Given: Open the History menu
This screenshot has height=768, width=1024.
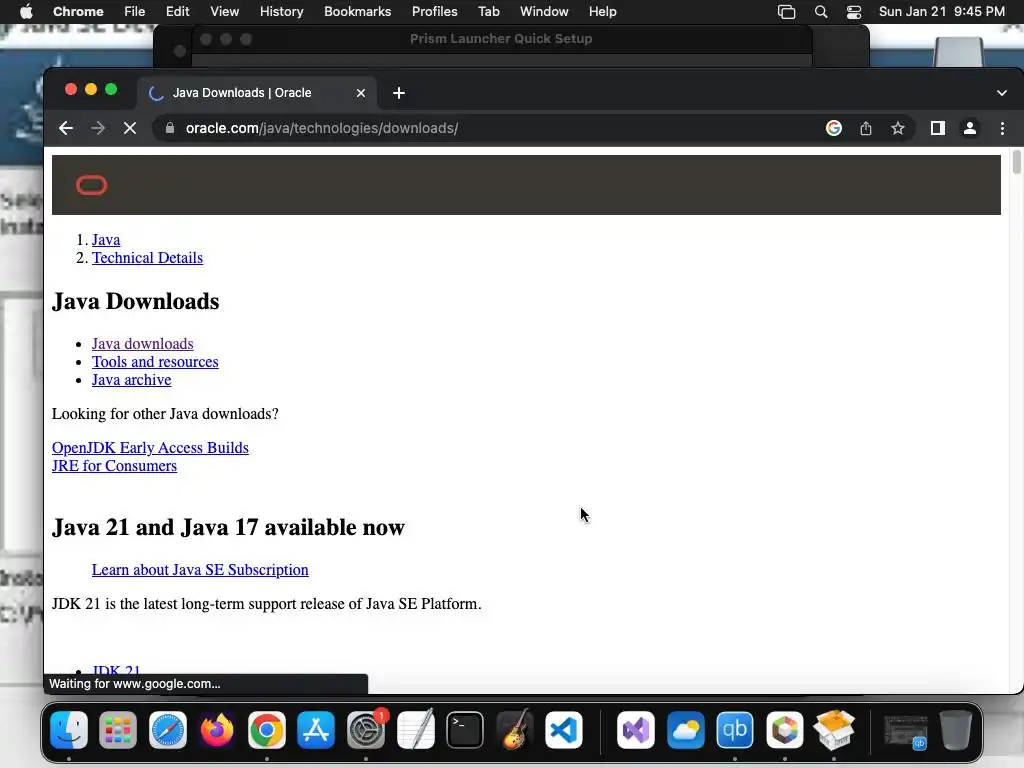Looking at the screenshot, I should tap(281, 12).
